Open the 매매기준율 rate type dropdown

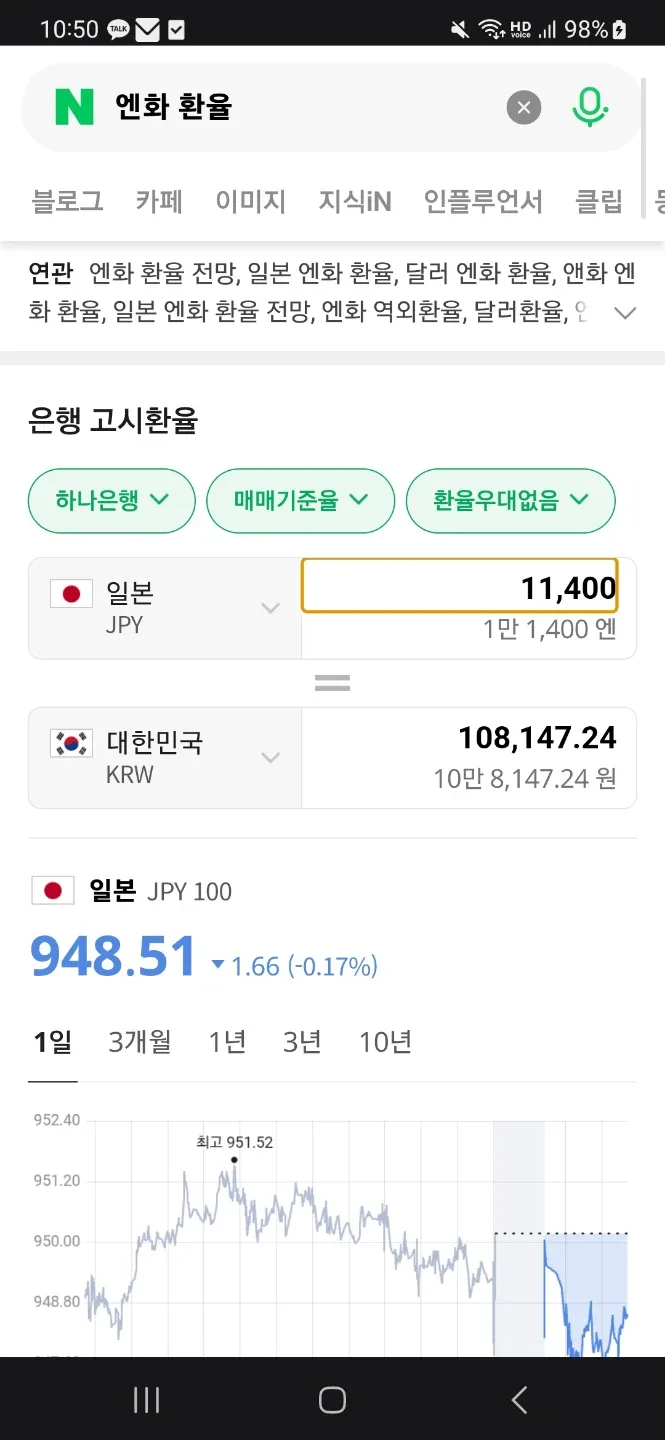(301, 501)
